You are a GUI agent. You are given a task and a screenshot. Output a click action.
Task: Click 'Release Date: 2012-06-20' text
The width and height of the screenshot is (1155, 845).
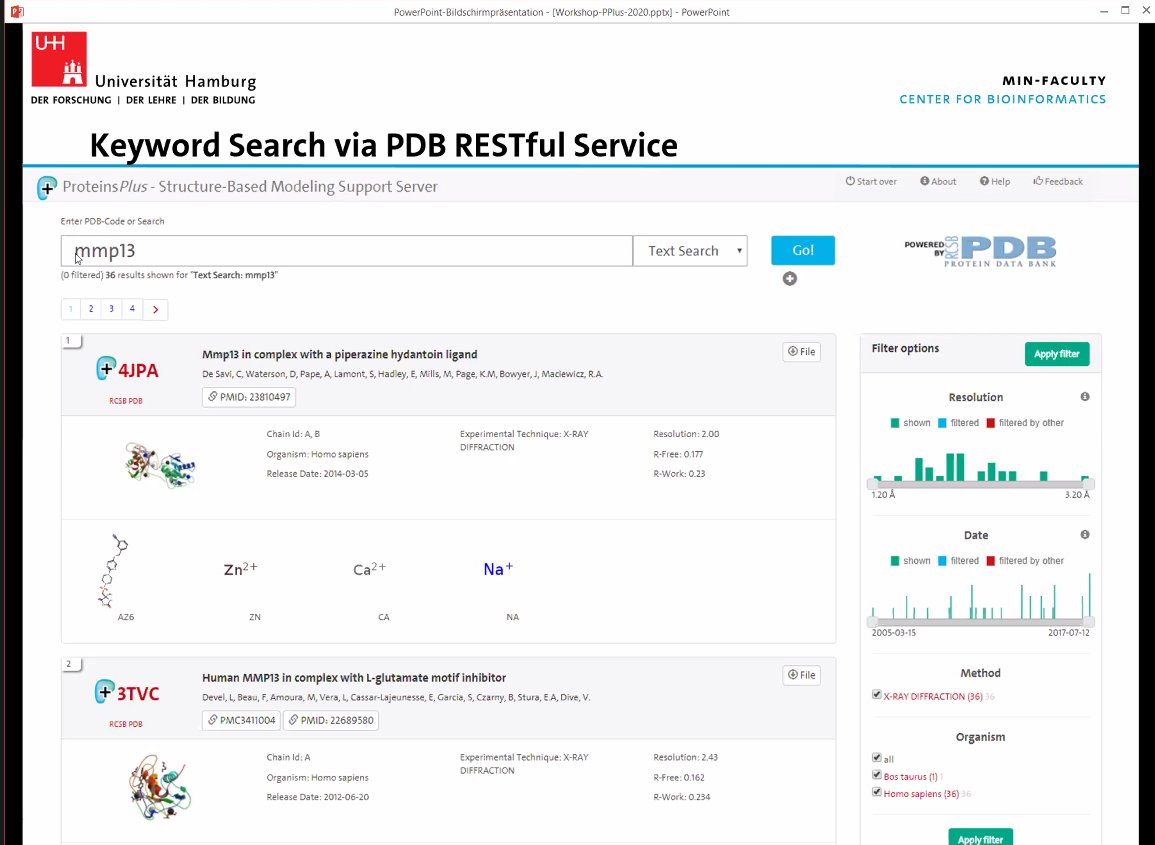pyautogui.click(x=317, y=797)
